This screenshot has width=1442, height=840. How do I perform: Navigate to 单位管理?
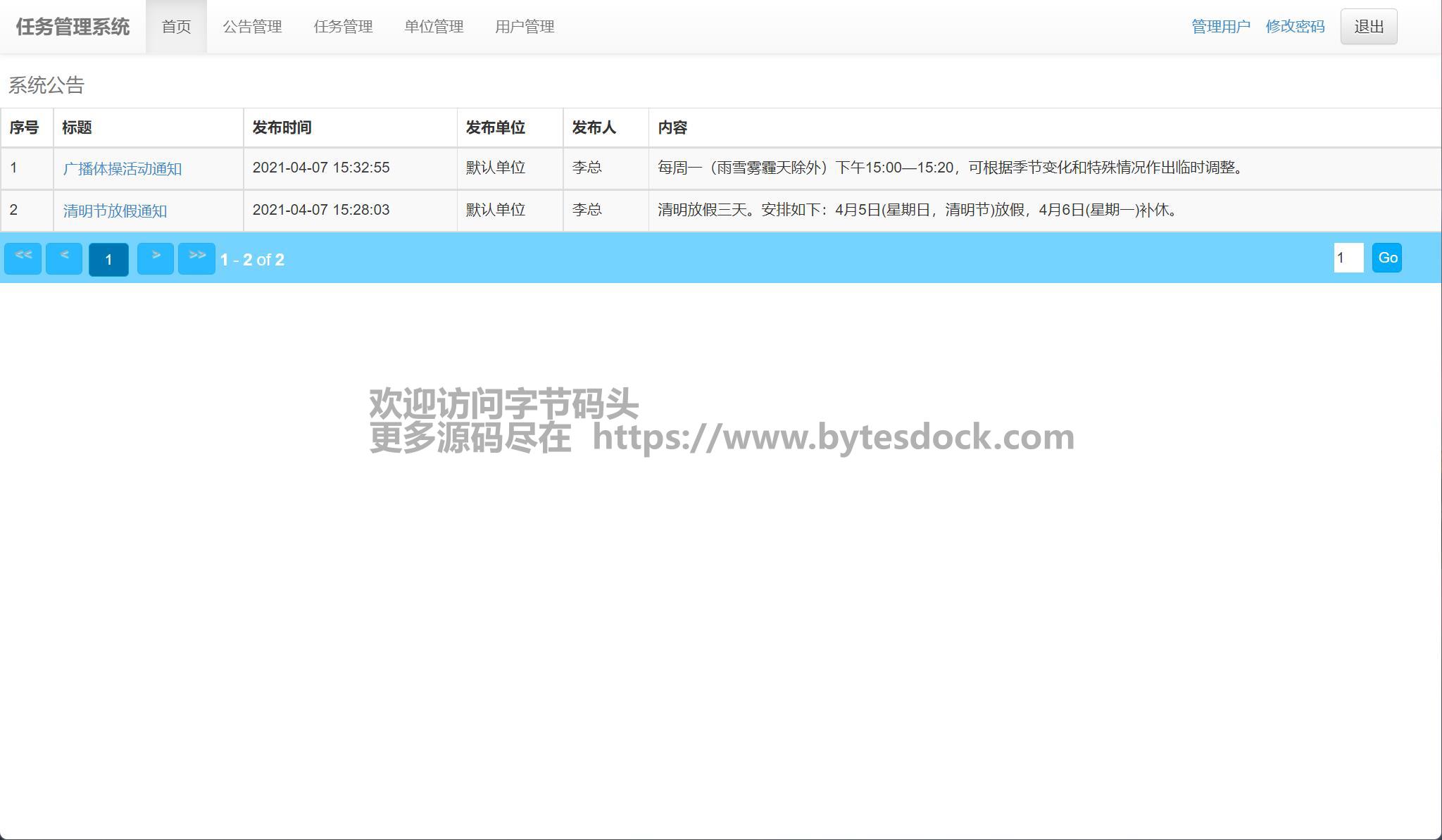click(x=434, y=27)
